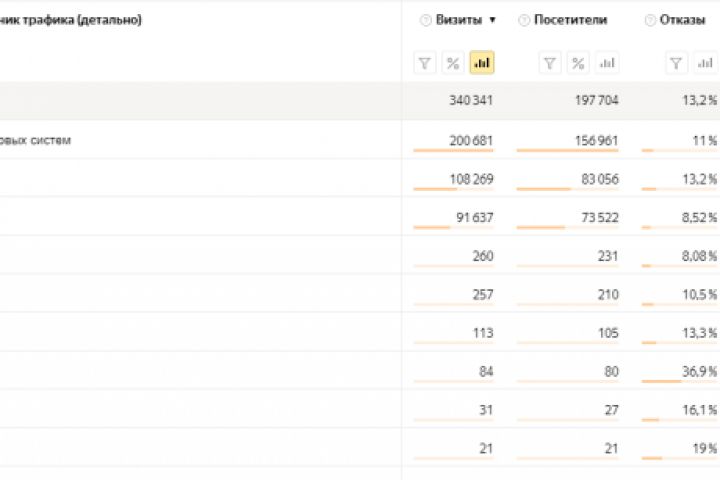Click the help icon beside Визиты
Image resolution: width=720 pixels, height=480 pixels.
[425, 20]
